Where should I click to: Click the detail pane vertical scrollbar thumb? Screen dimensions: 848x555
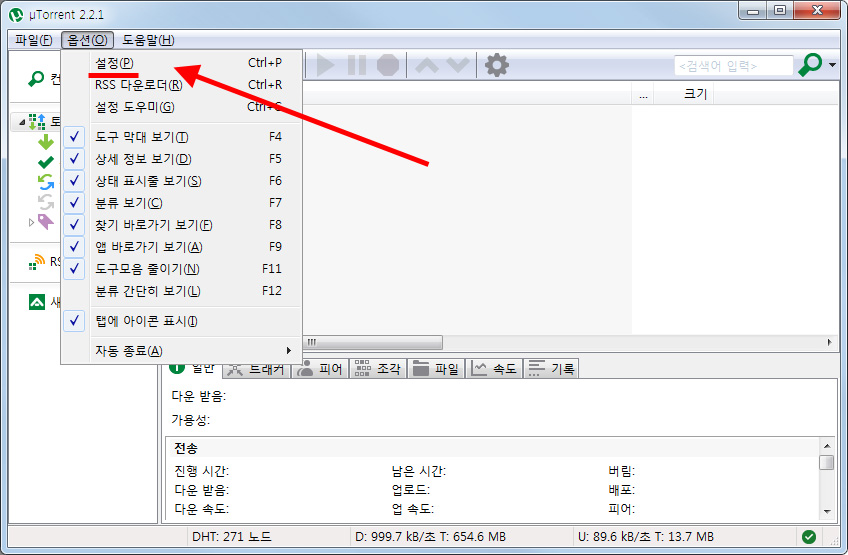pyautogui.click(x=827, y=462)
